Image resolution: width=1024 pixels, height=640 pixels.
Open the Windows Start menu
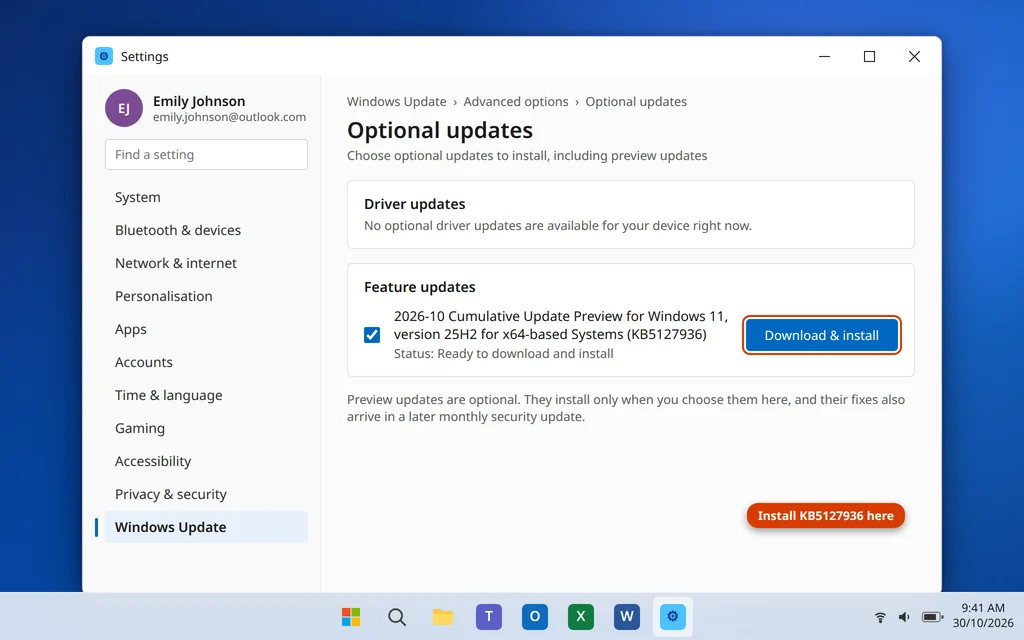tap(351, 616)
